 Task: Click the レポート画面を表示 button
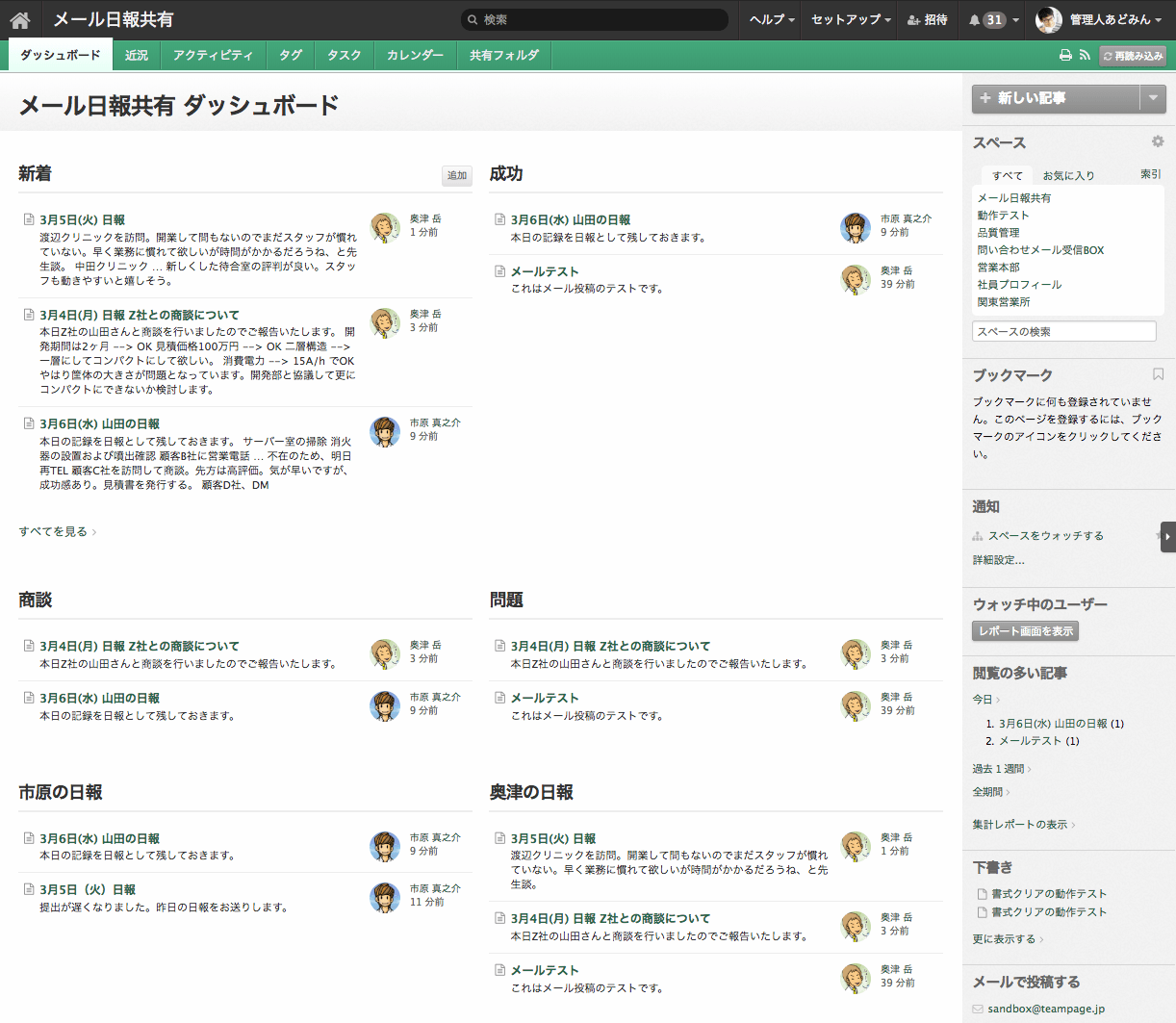click(x=1025, y=631)
